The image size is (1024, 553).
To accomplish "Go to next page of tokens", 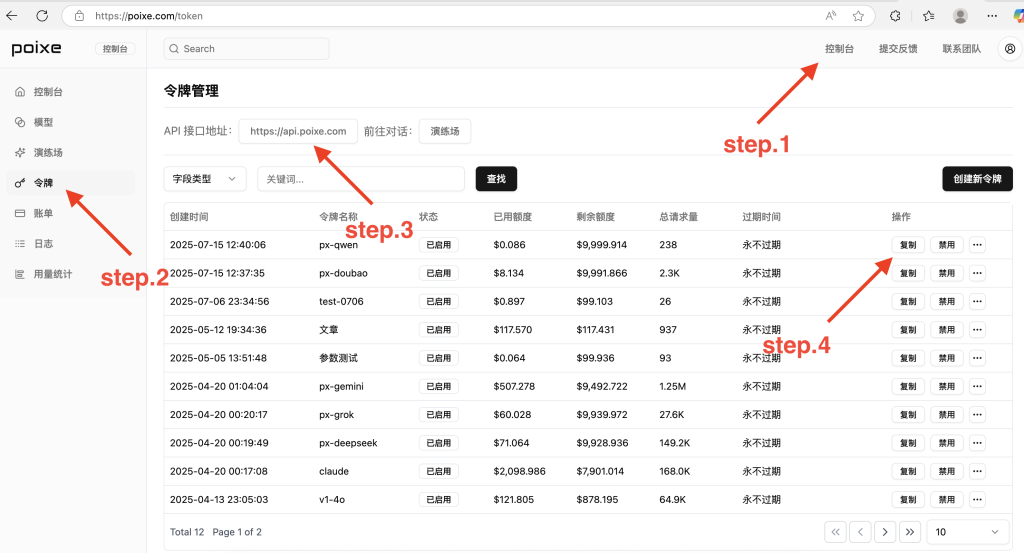I will pyautogui.click(x=884, y=532).
